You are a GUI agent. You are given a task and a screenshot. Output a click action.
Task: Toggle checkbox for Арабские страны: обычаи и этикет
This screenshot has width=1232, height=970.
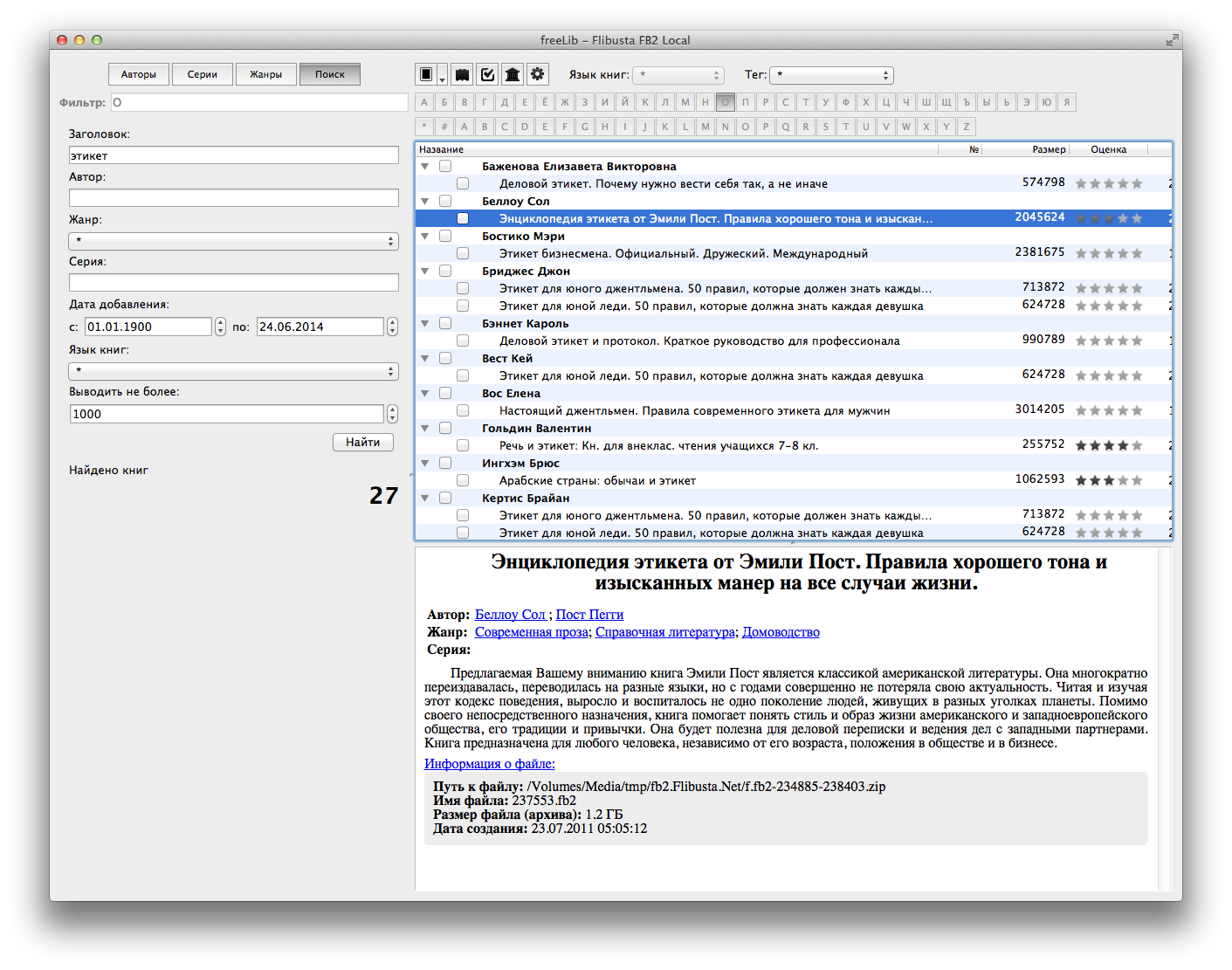click(463, 480)
